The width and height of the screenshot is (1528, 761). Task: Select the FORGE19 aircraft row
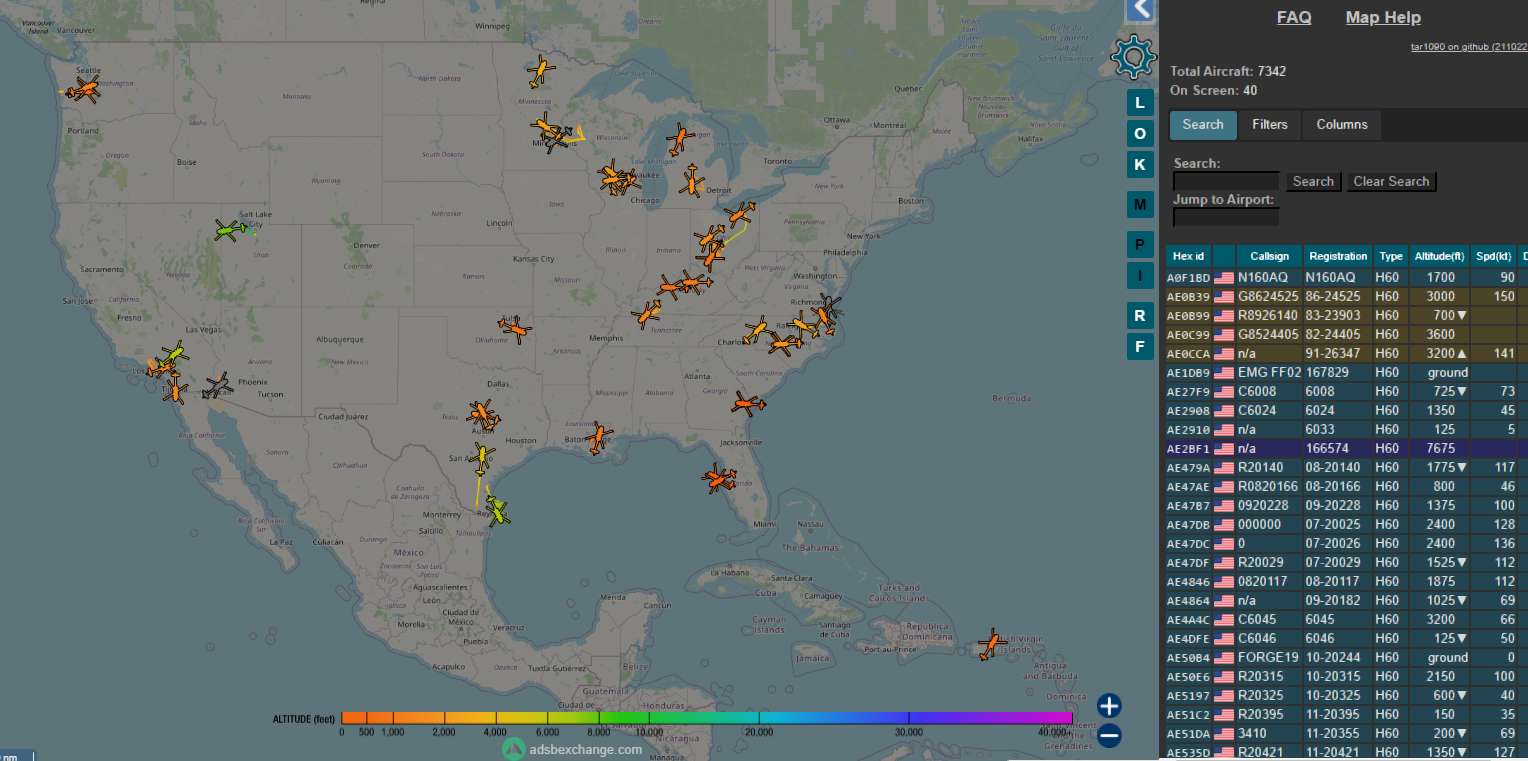tap(1346, 657)
